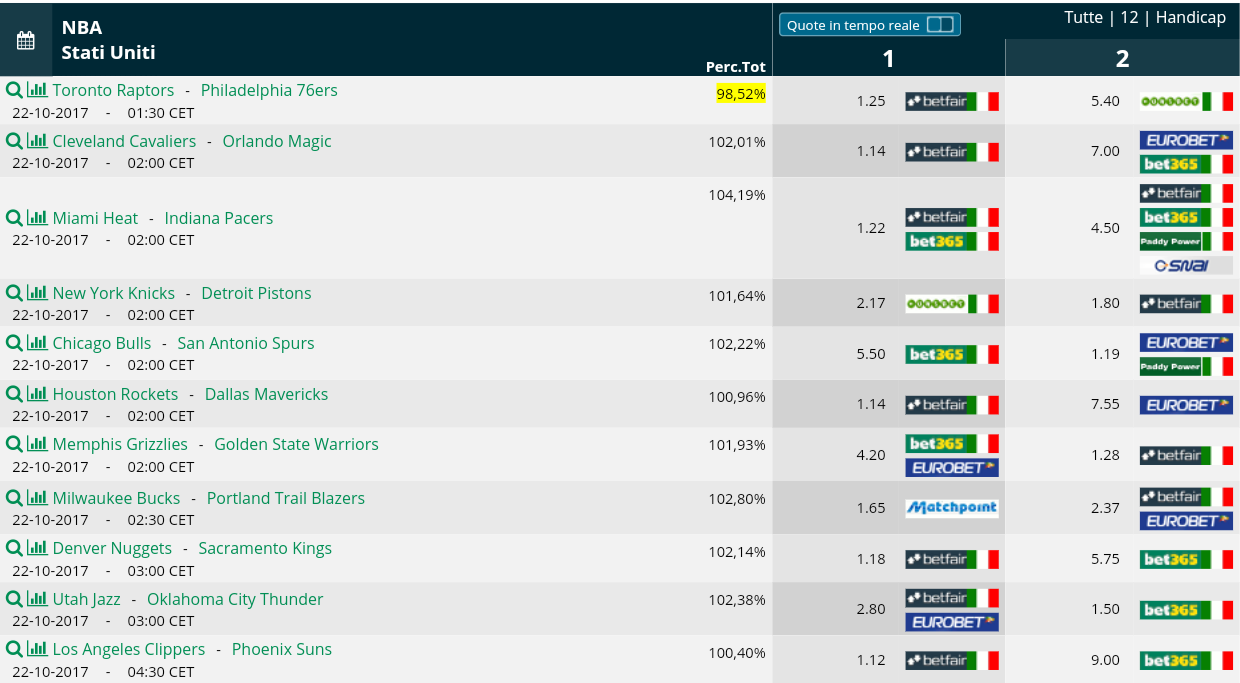Click the 7.00 odds for Orlando Magic

[1105, 151]
